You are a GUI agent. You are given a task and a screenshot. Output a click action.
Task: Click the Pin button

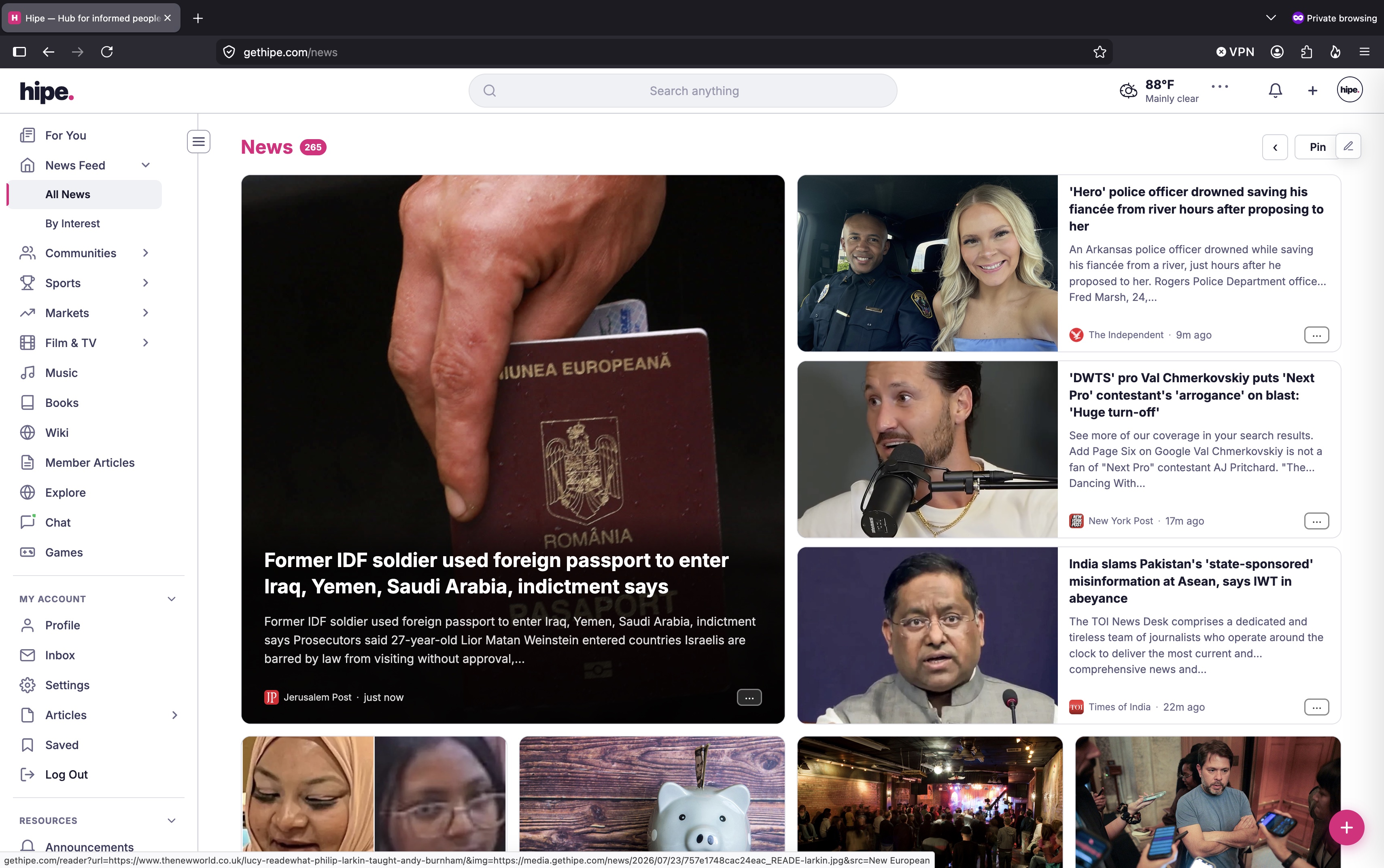(x=1317, y=148)
